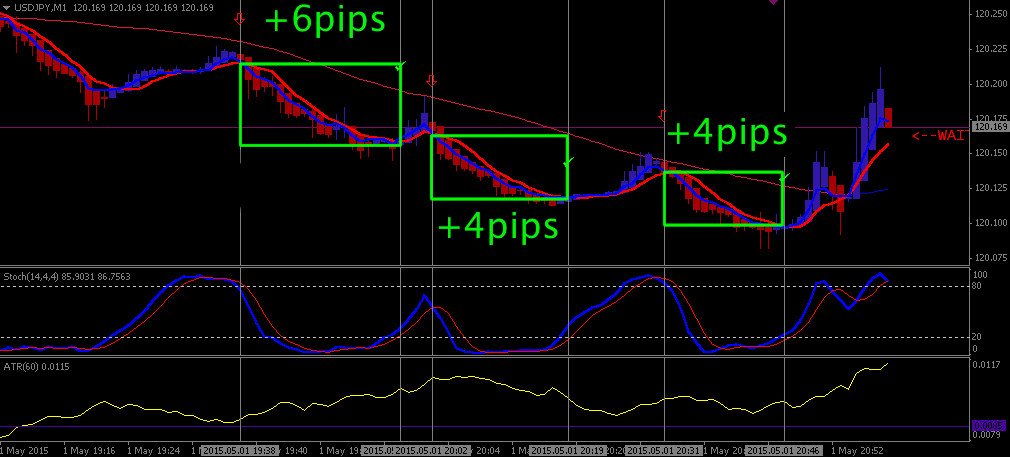This screenshot has width=1010, height=457.
Task: Click the 1 May 19:16 time label
Action: click(90, 451)
